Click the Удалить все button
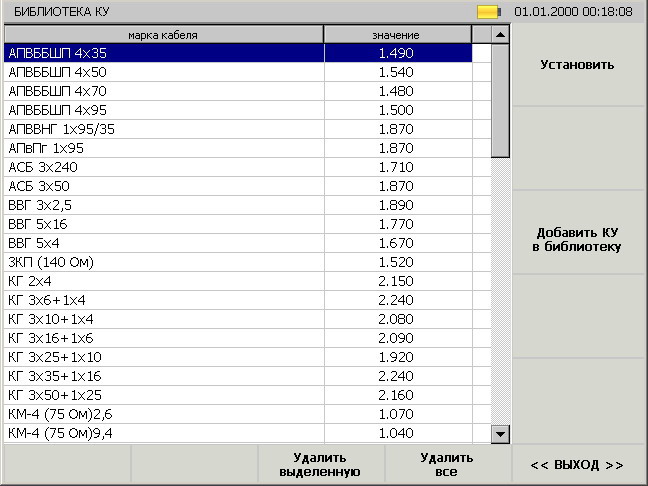Image resolution: width=648 pixels, height=486 pixels. click(x=447, y=465)
